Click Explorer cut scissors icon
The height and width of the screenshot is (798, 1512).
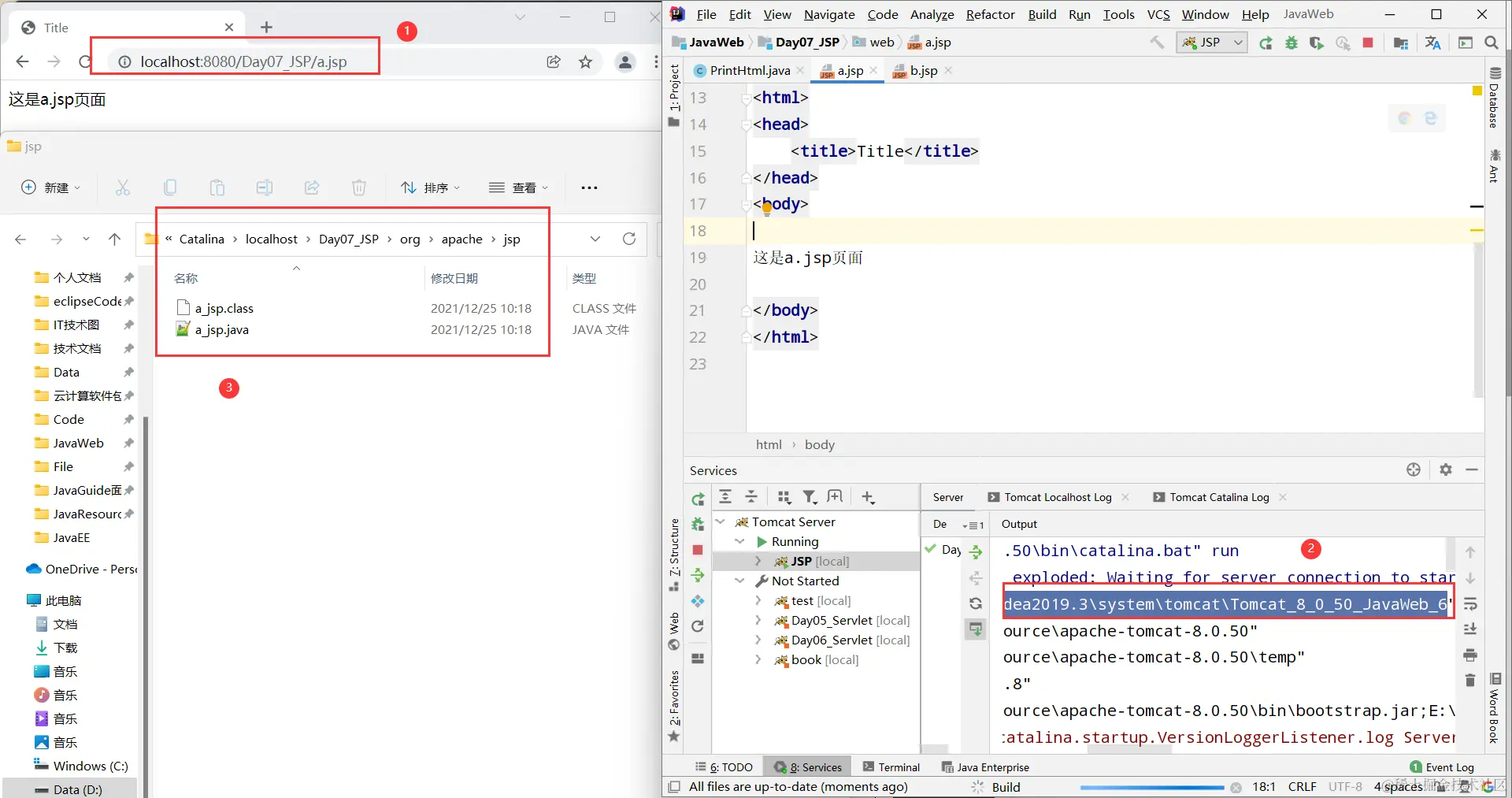pyautogui.click(x=123, y=187)
